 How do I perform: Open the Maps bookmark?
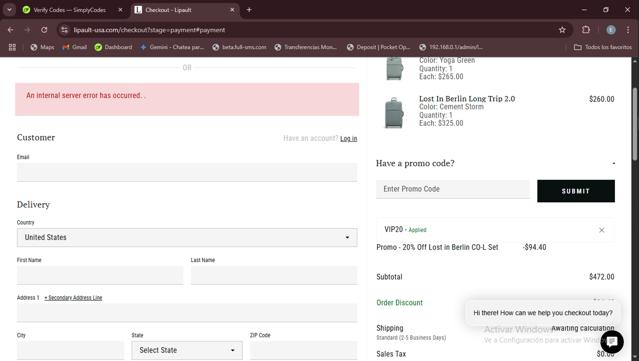42,47
